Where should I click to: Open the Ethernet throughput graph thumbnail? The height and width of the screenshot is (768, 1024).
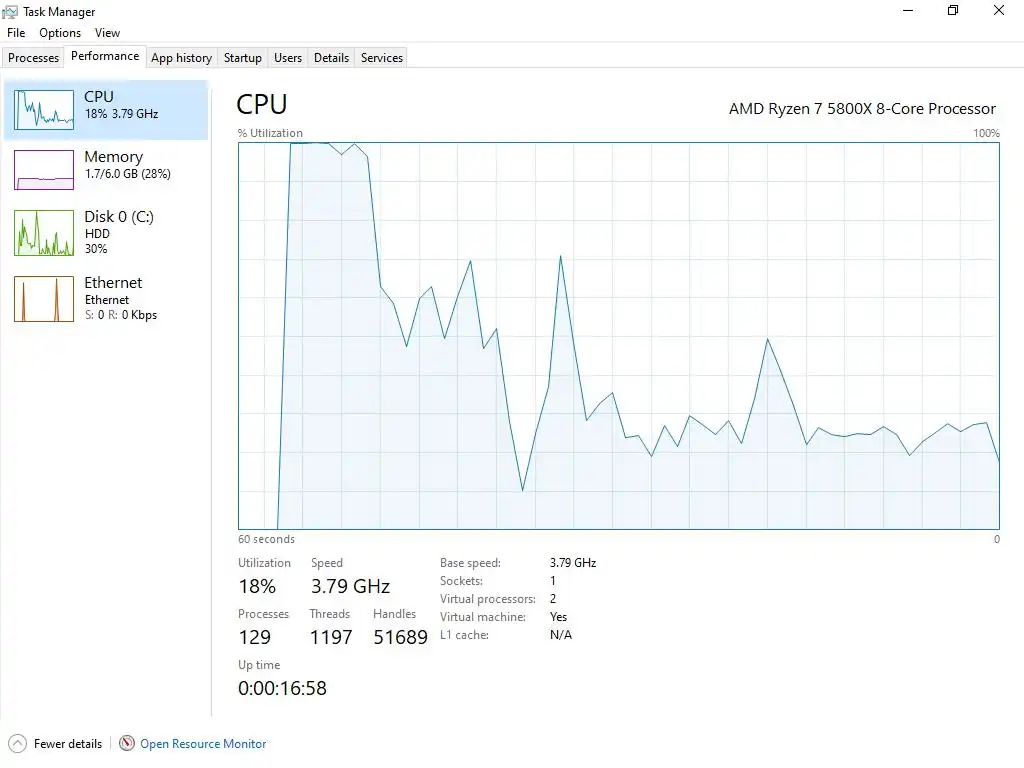click(x=44, y=299)
